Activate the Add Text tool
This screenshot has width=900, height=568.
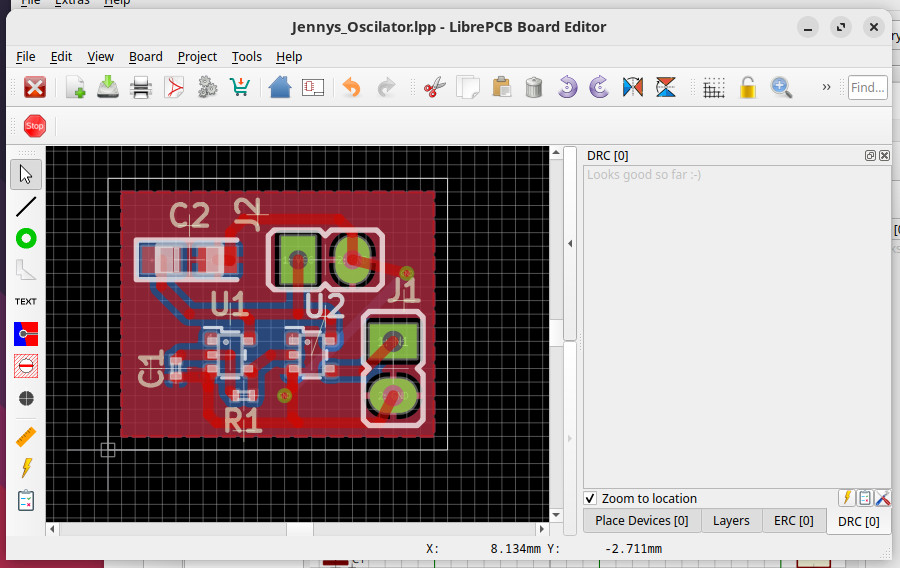coord(26,301)
